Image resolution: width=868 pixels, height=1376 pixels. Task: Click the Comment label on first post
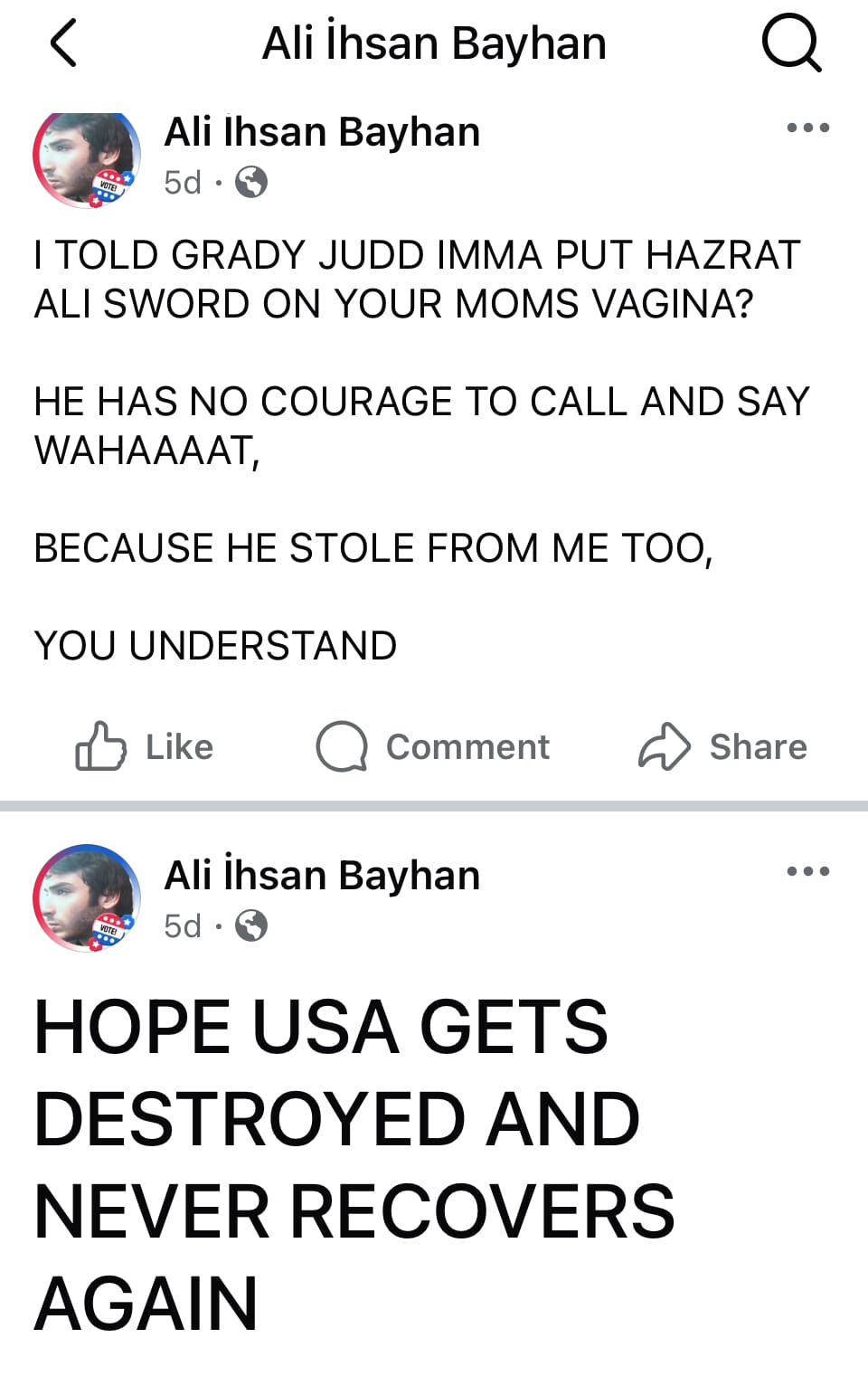(467, 747)
